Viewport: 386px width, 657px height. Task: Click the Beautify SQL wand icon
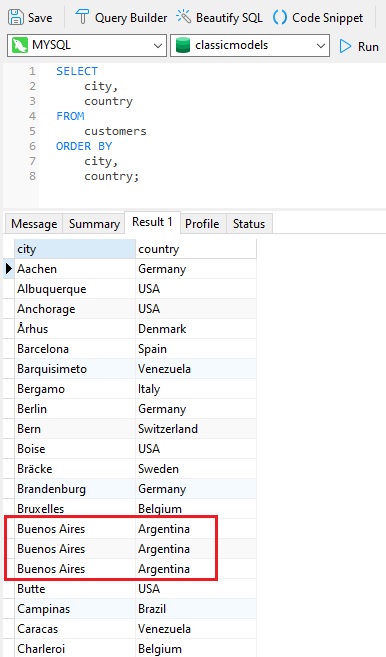point(184,17)
